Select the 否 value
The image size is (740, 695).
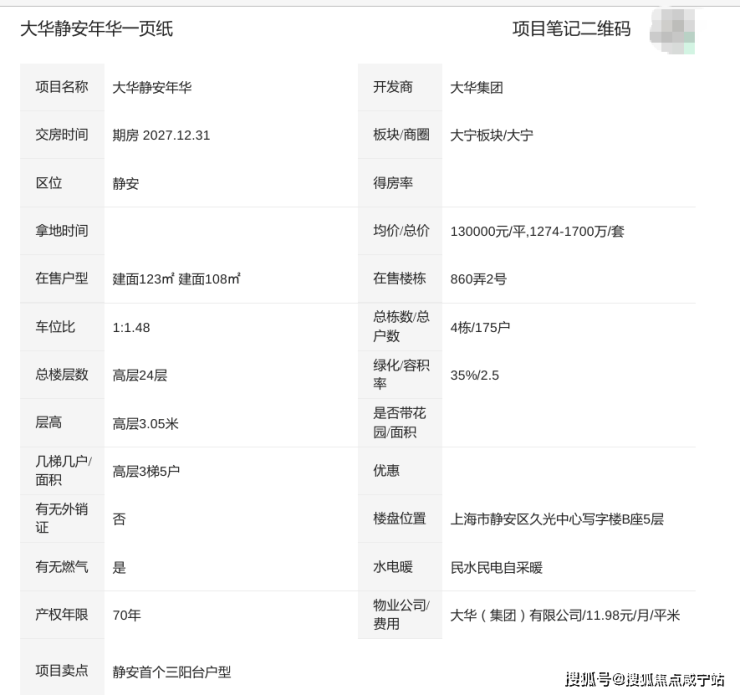119,519
